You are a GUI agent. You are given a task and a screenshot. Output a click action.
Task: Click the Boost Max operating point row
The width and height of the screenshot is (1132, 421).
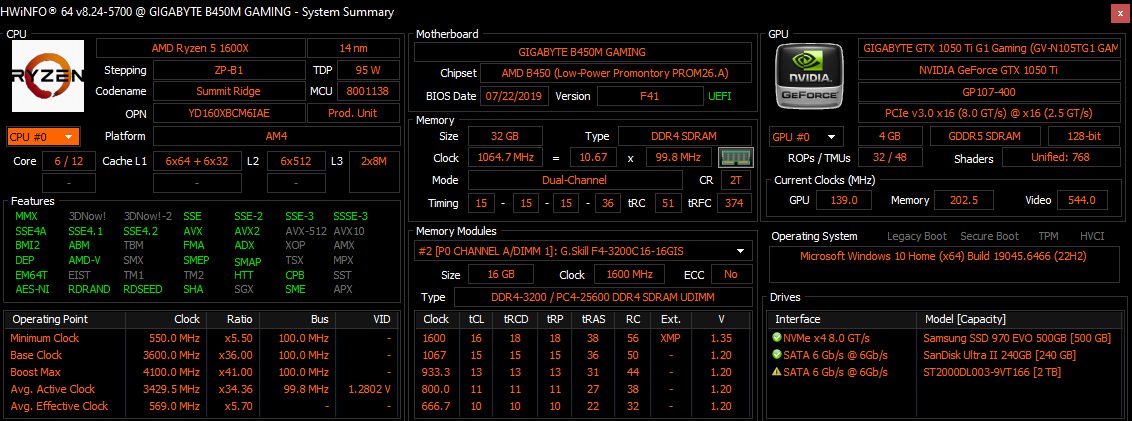(201, 372)
